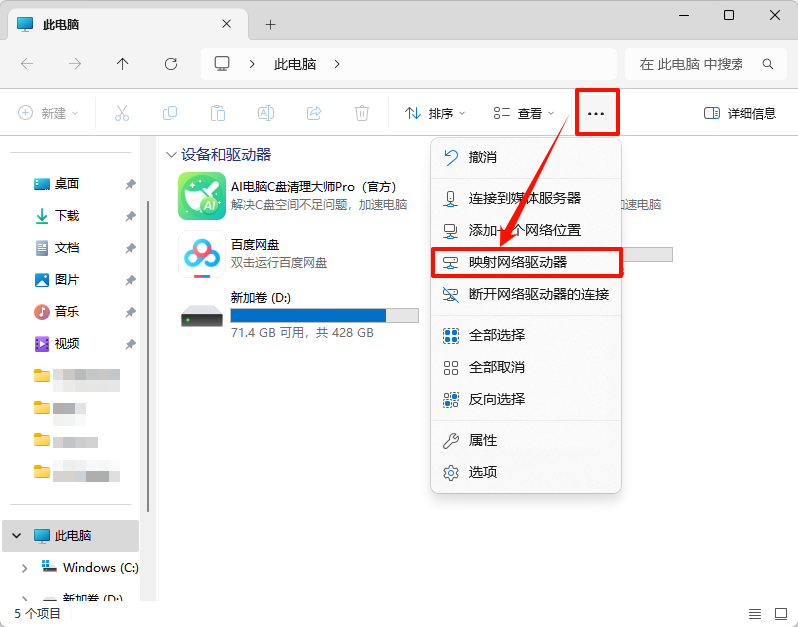
Task: Click text 解决C盘空间不足问题，加速电脑
Action: point(319,205)
